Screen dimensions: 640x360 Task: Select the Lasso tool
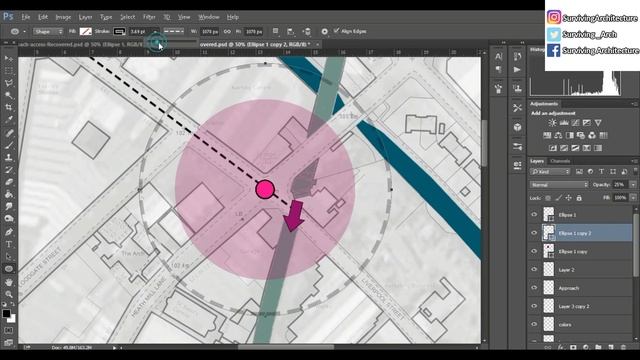pos(9,83)
